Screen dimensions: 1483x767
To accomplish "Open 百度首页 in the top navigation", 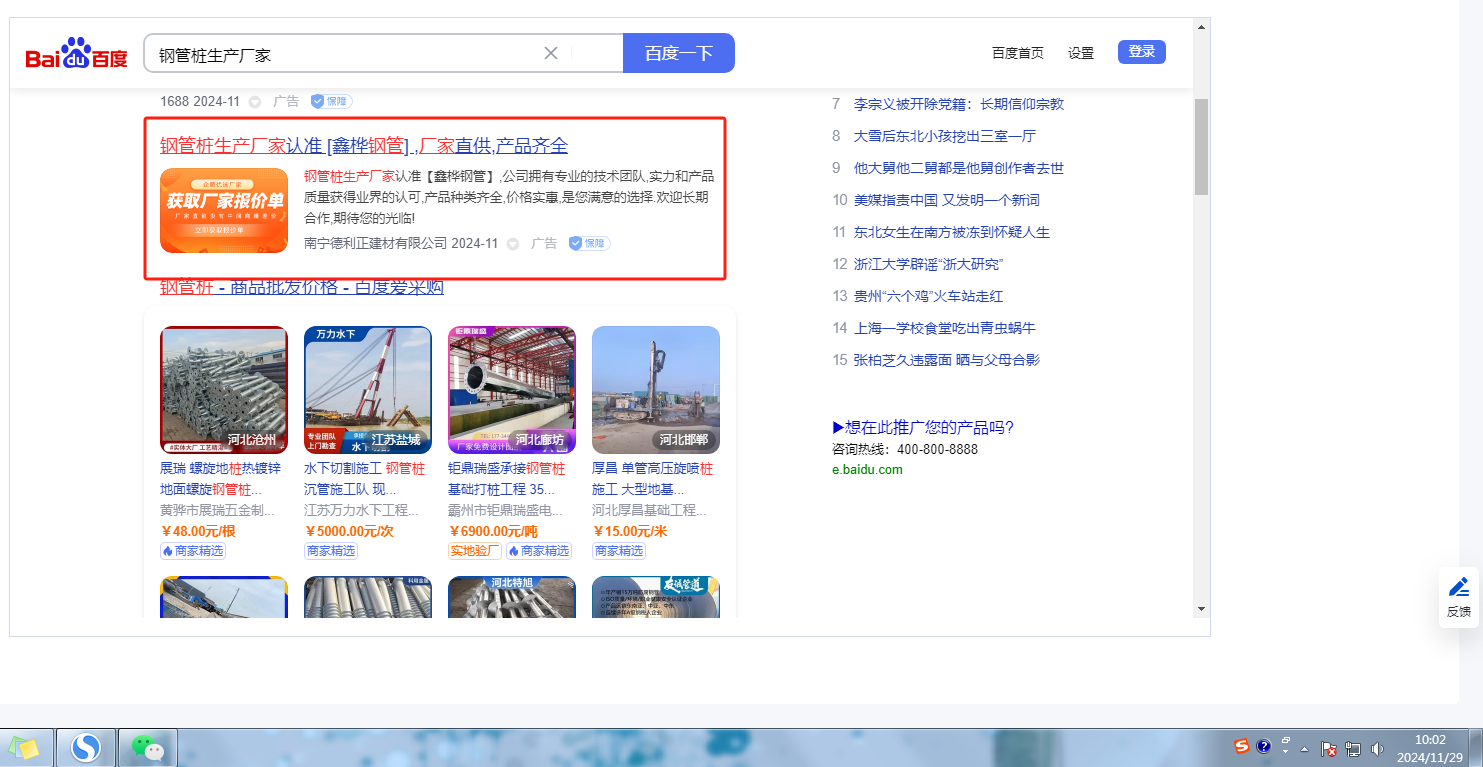I will (x=1017, y=53).
